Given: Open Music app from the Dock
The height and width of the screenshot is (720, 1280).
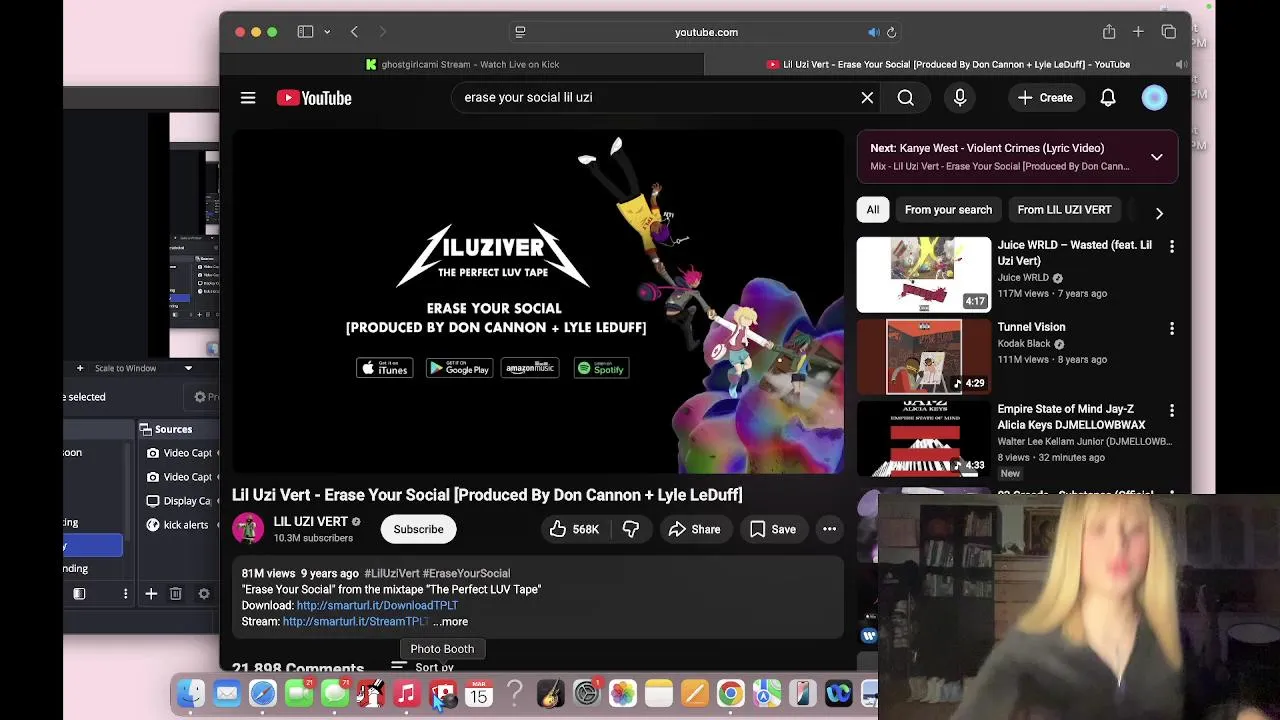Looking at the screenshot, I should tap(407, 693).
